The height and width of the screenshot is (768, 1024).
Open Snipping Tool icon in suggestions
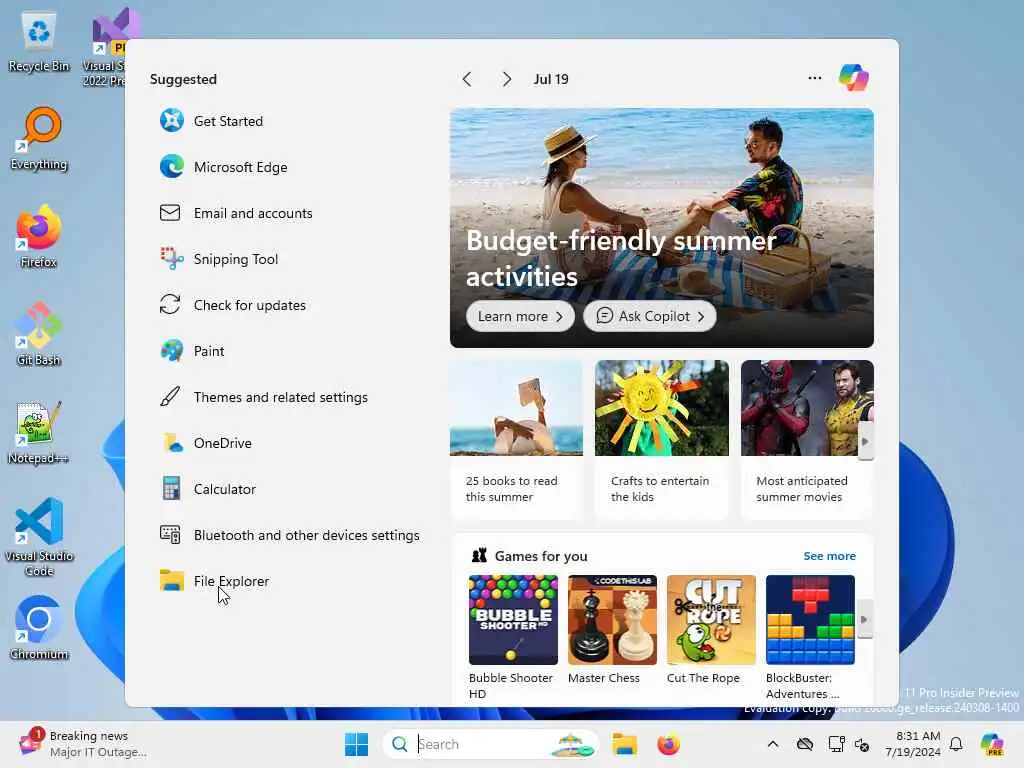click(x=172, y=259)
